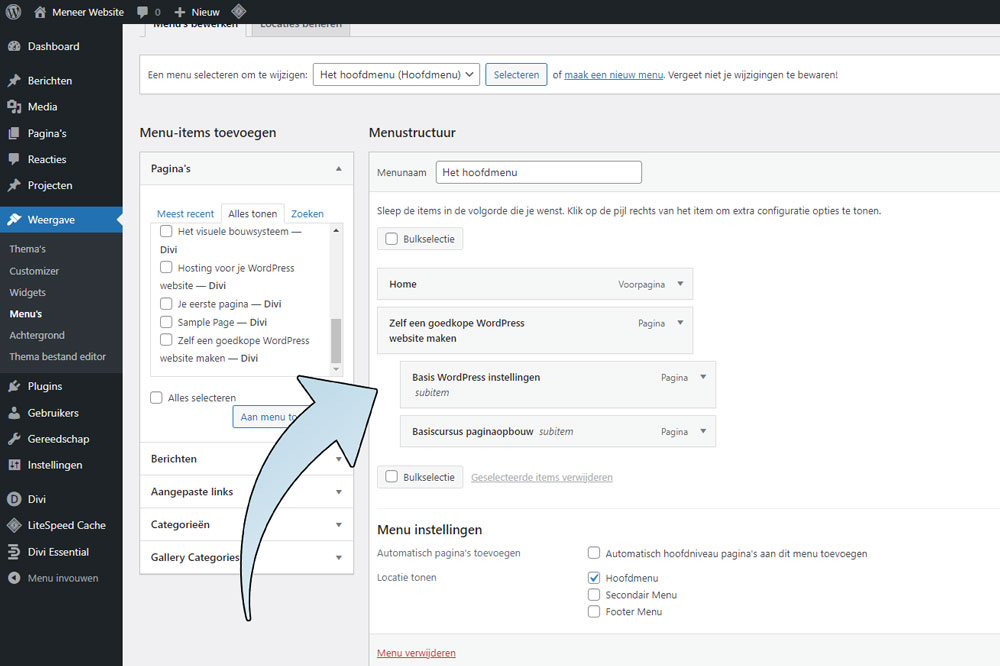The width and height of the screenshot is (1000, 666).
Task: Open the menu selection dropdown
Action: [x=396, y=75]
